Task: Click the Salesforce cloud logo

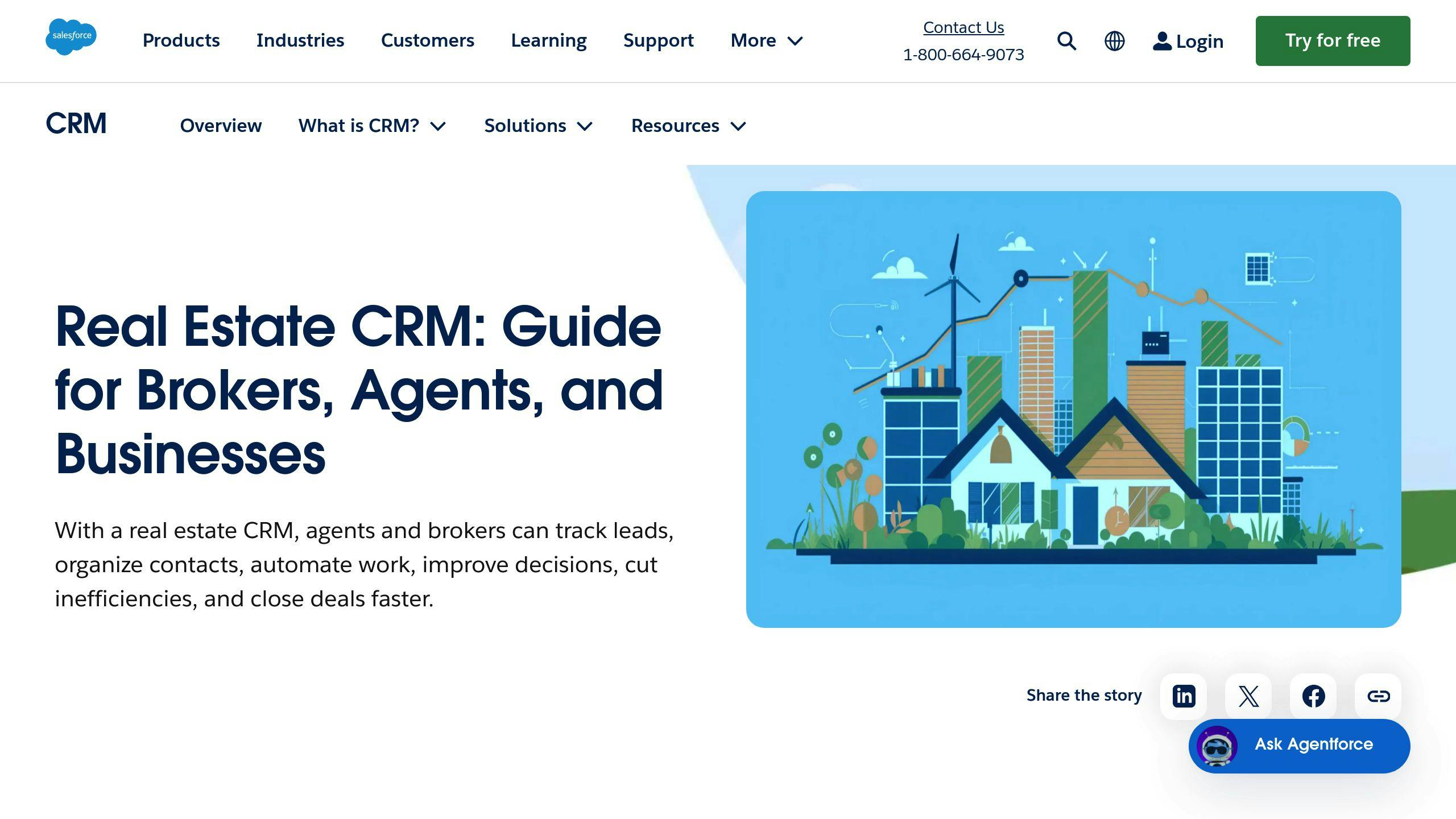Action: pyautogui.click(x=71, y=37)
